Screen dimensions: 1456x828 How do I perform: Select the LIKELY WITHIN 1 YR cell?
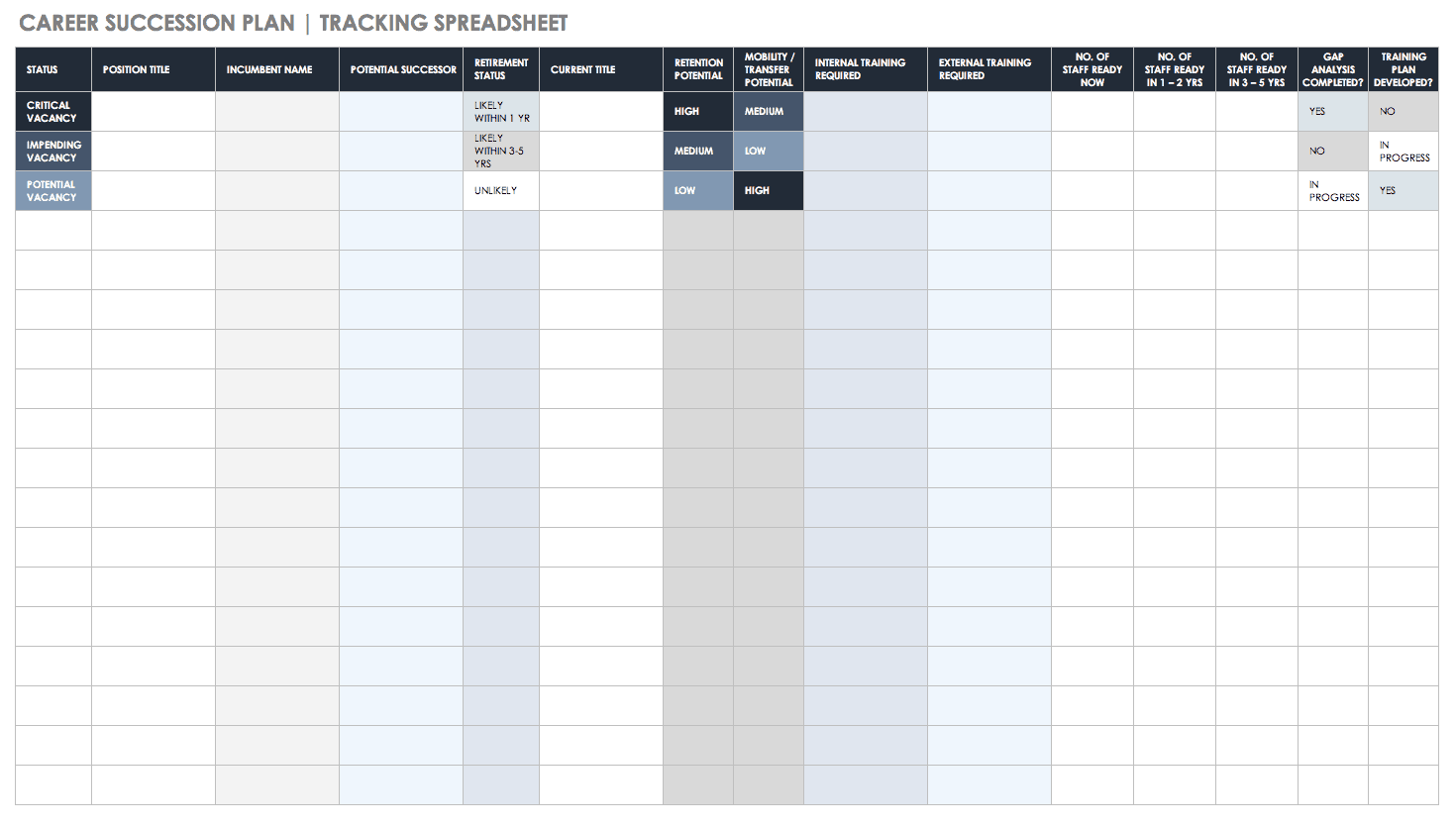[x=500, y=111]
